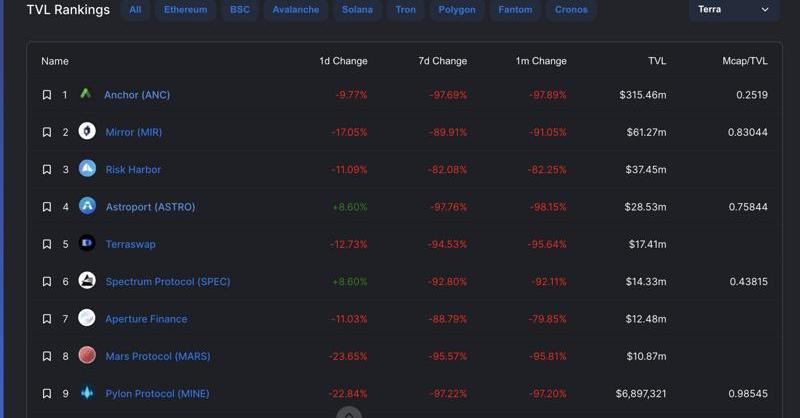The height and width of the screenshot is (418, 800).
Task: Click the Pylon Protocol logo icon
Action: coord(87,393)
